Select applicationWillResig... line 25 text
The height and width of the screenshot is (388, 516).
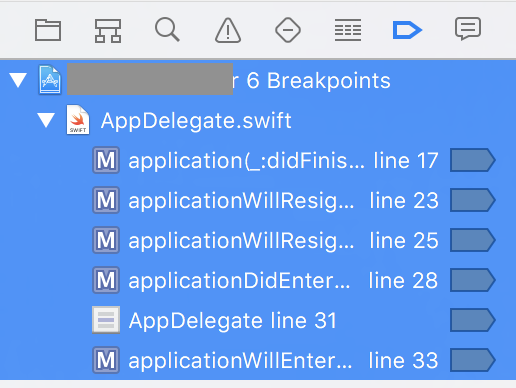[283, 241]
